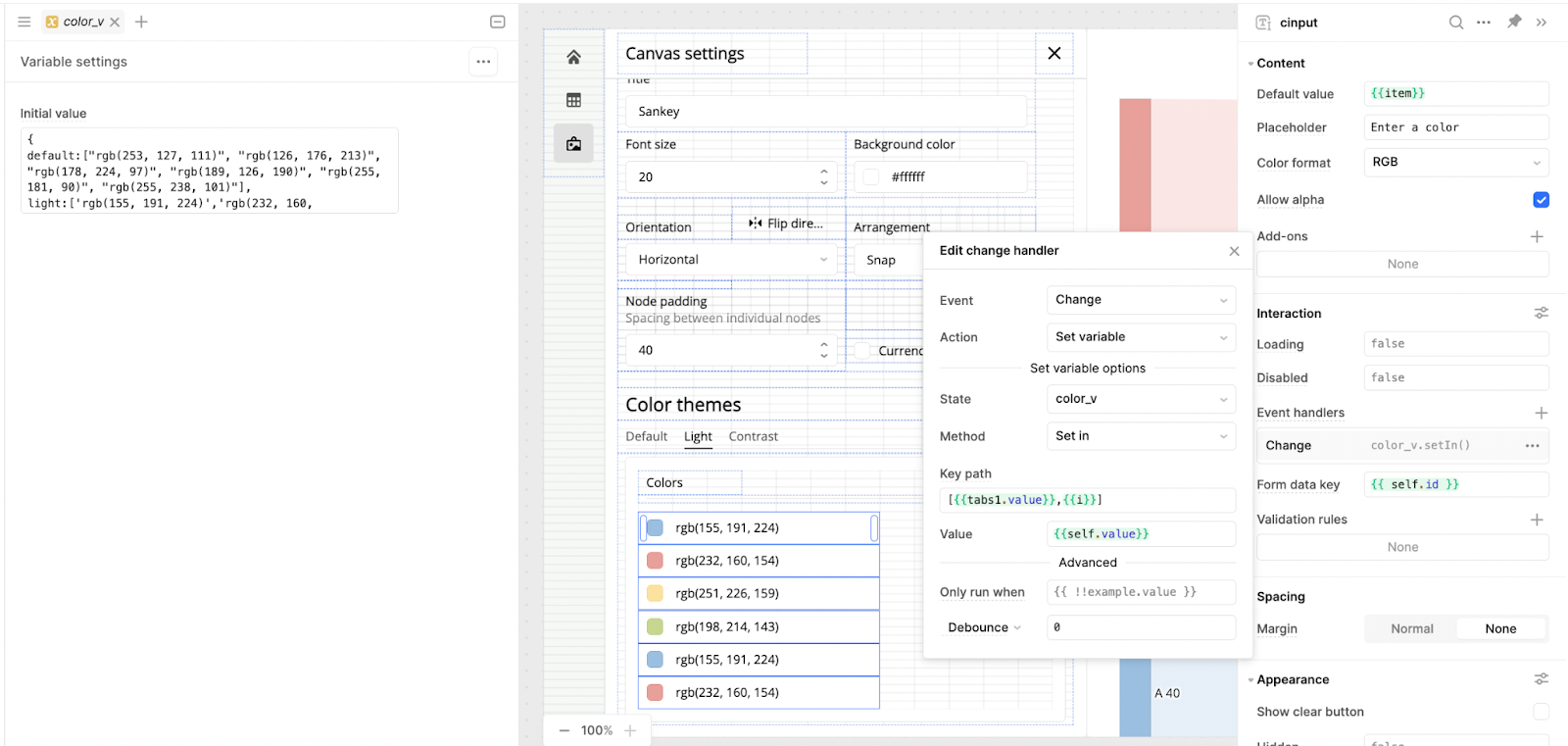Pin the cinput inspector panel

coord(1514,22)
